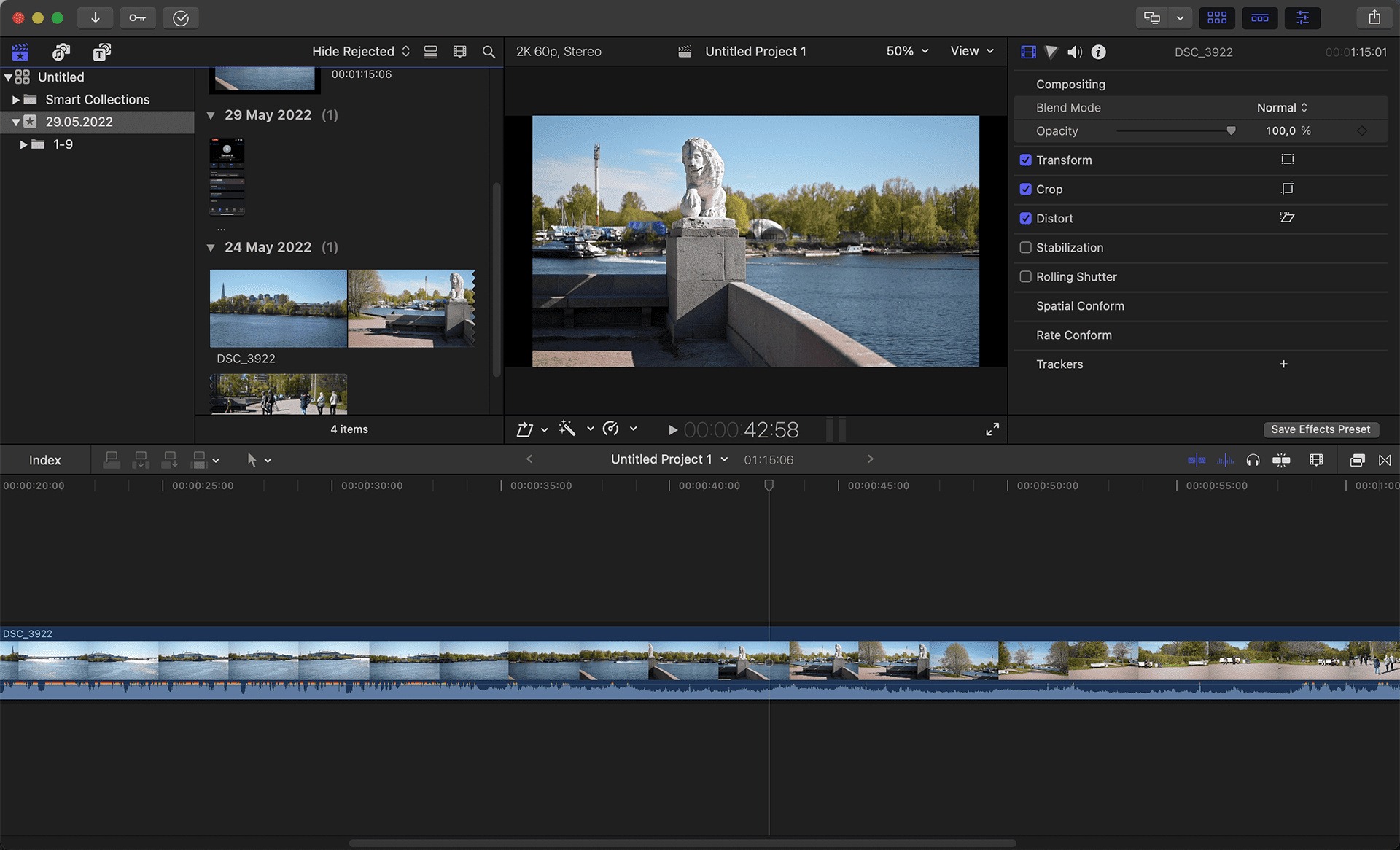This screenshot has height=850, width=1400.
Task: Expand the 1-9 folder in the sidebar
Action: pyautogui.click(x=22, y=144)
